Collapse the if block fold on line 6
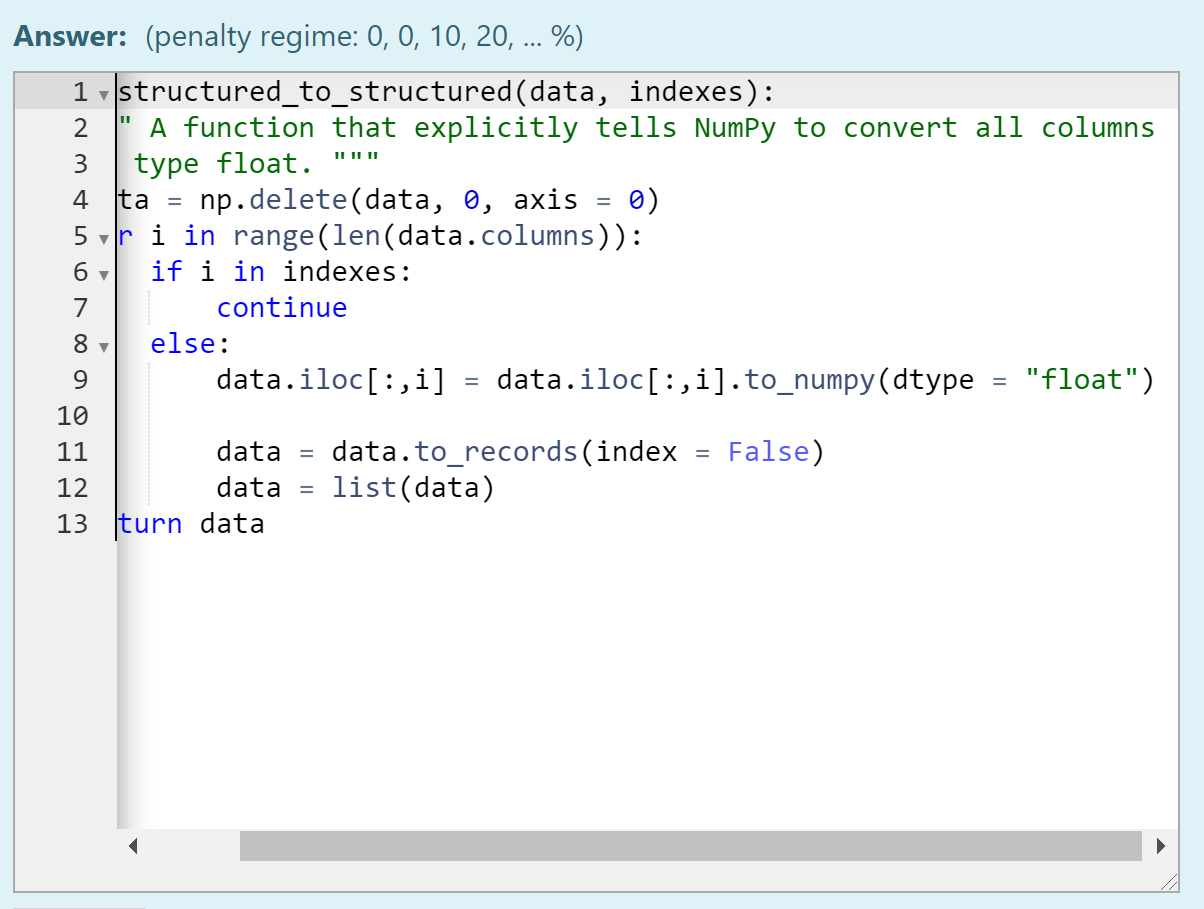This screenshot has height=909, width=1204. (x=103, y=272)
